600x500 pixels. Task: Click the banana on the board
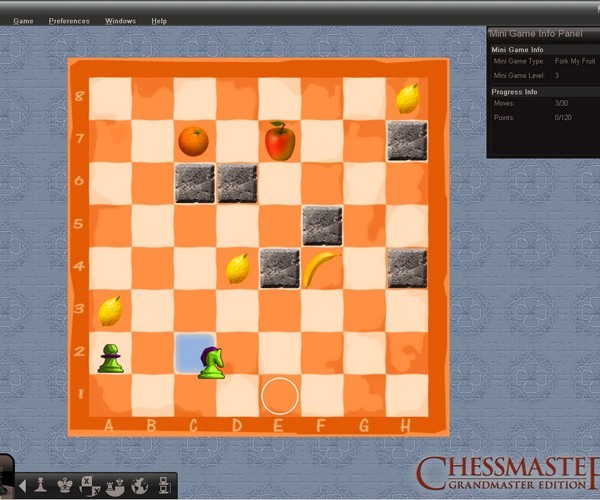coord(321,268)
